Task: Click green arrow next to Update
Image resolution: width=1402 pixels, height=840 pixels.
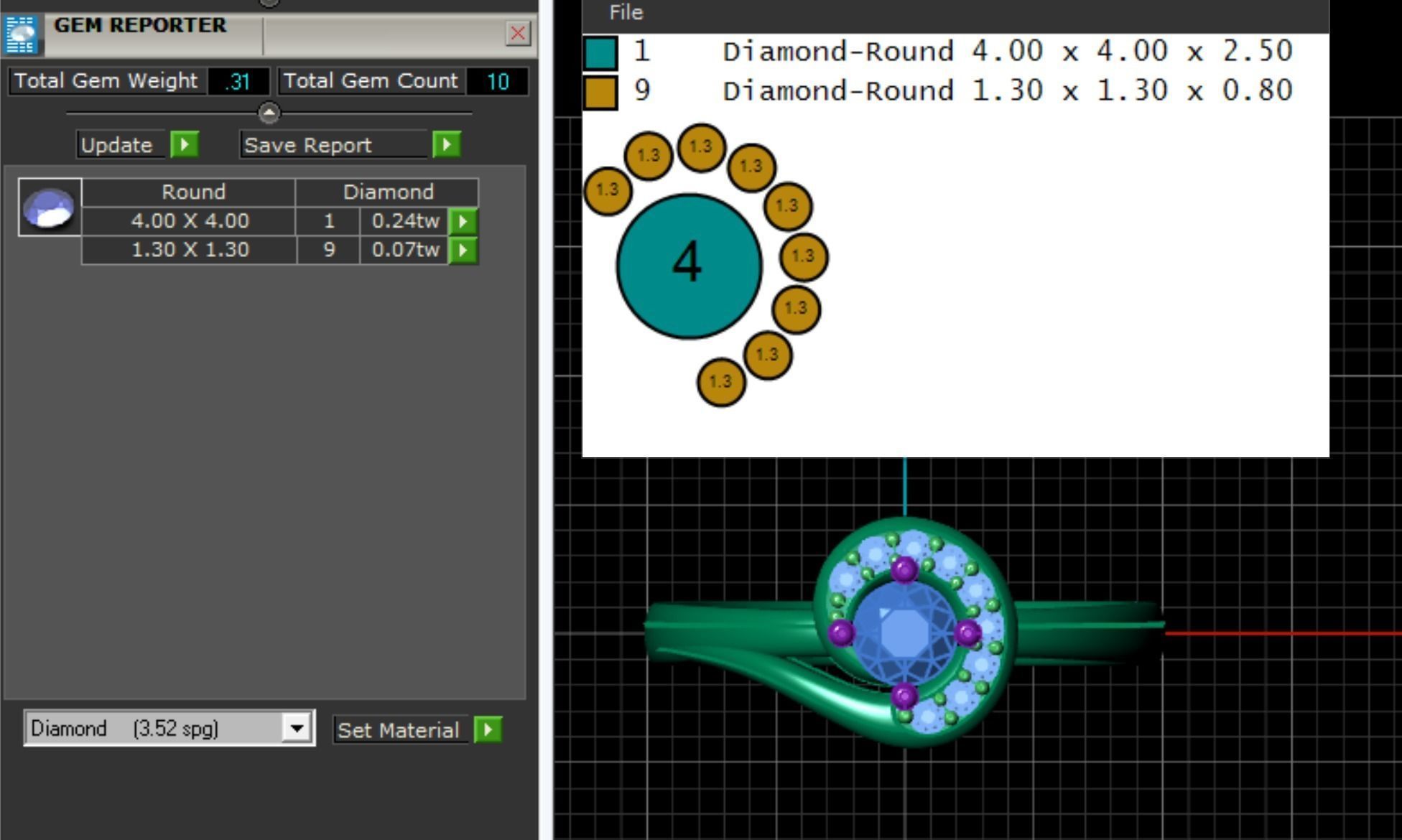Action: [x=185, y=144]
